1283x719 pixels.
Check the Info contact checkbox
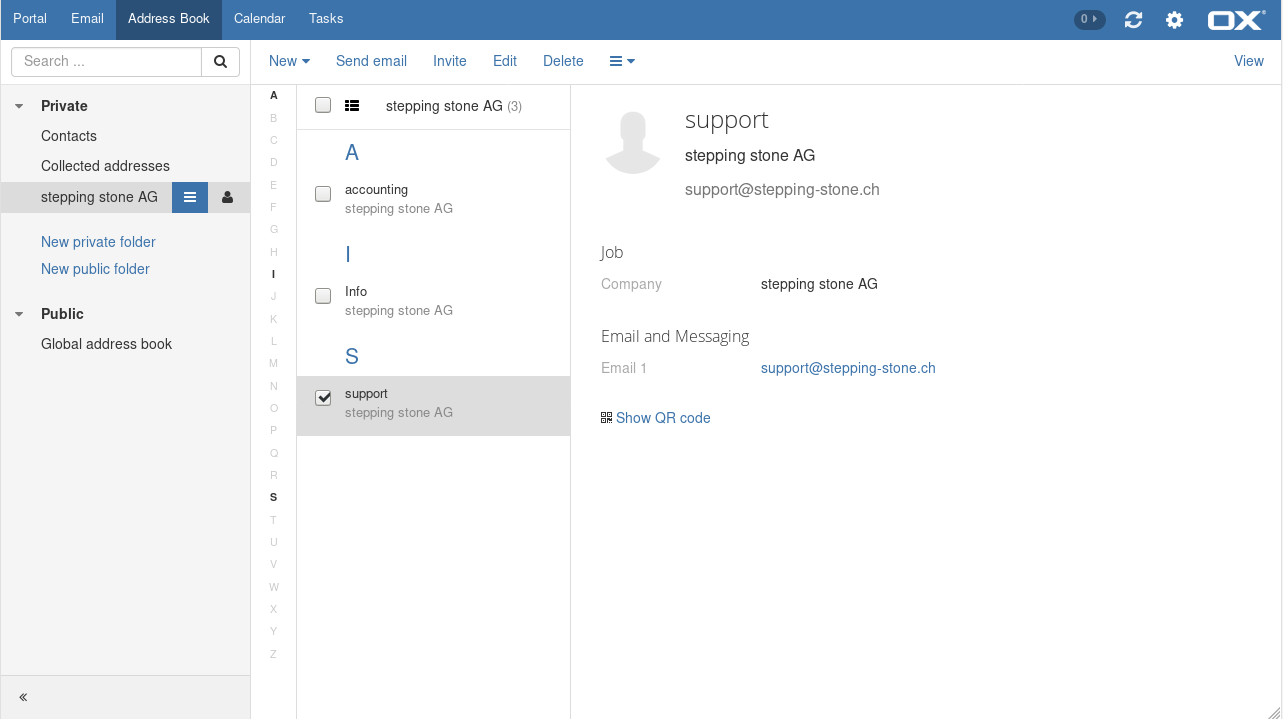point(323,296)
